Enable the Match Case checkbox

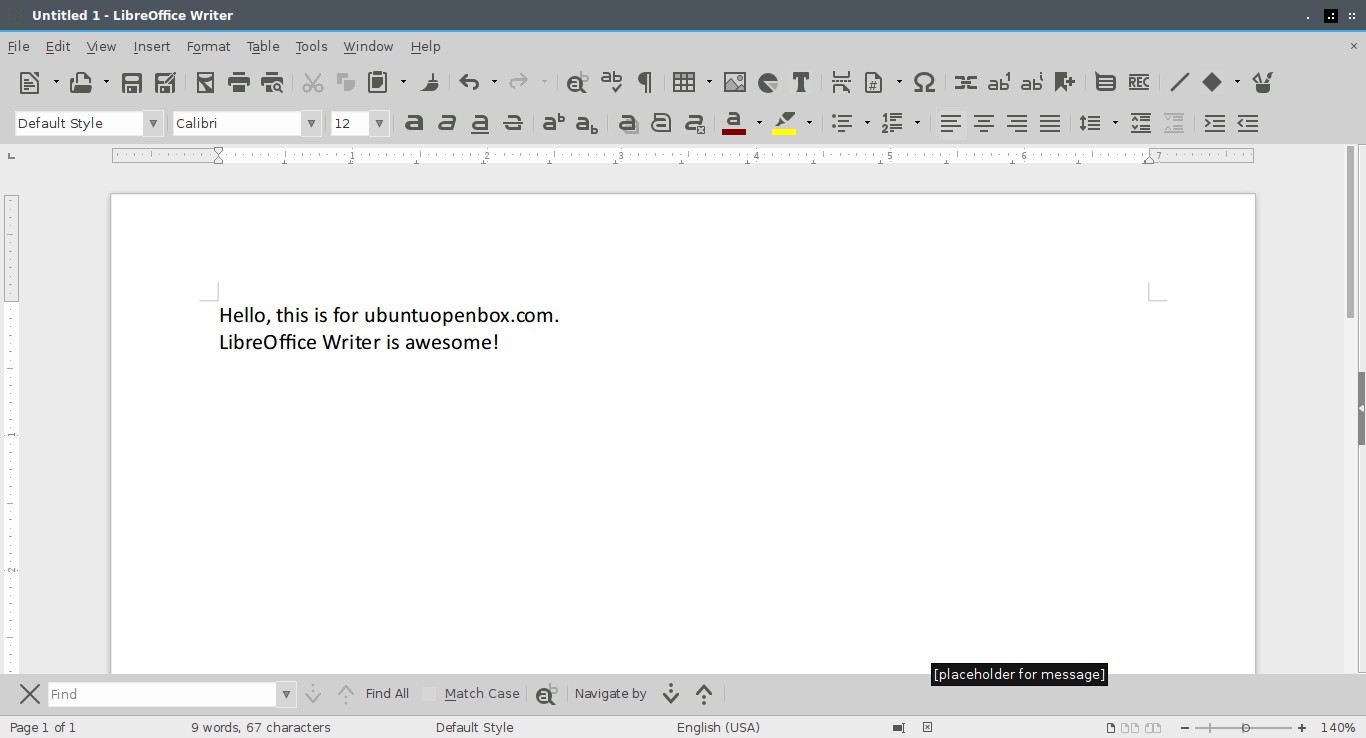point(430,694)
